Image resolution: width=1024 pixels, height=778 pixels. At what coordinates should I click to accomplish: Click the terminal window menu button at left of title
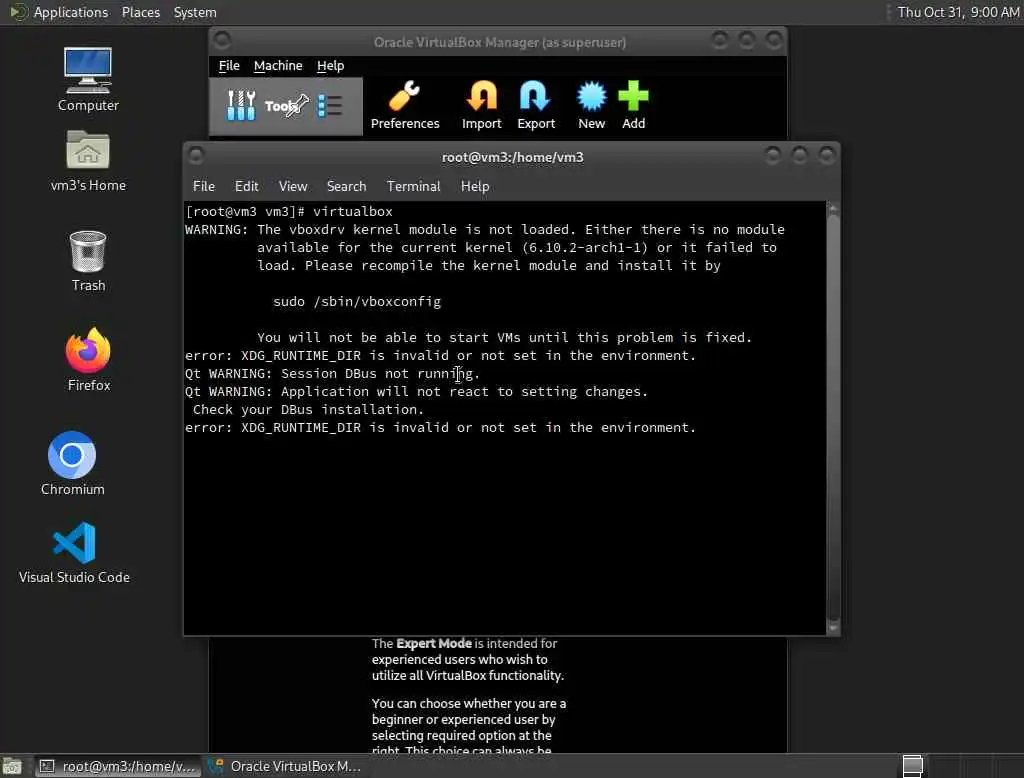[x=196, y=155]
